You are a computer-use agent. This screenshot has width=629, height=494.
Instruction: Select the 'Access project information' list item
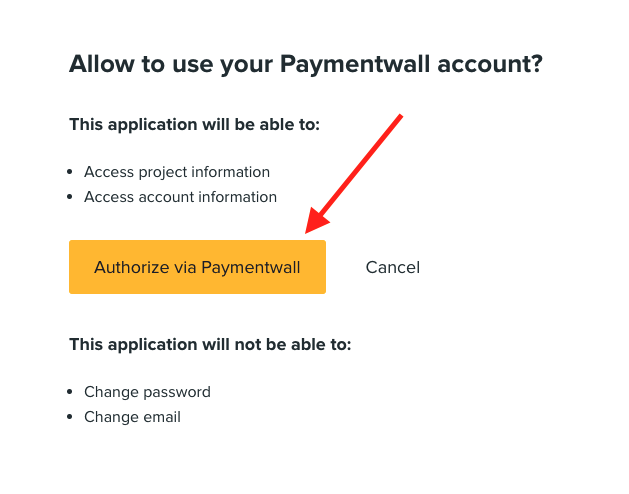click(x=177, y=172)
